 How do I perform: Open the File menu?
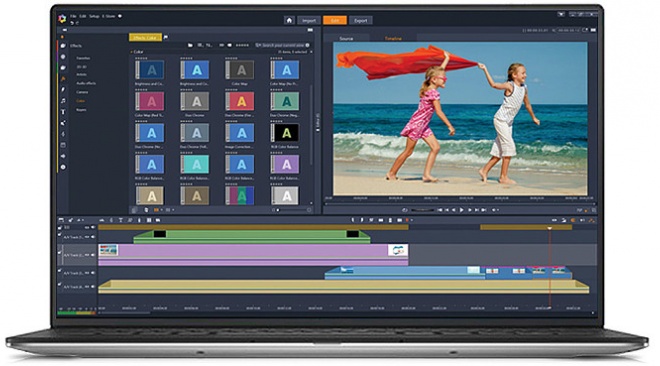pyautogui.click(x=73, y=16)
